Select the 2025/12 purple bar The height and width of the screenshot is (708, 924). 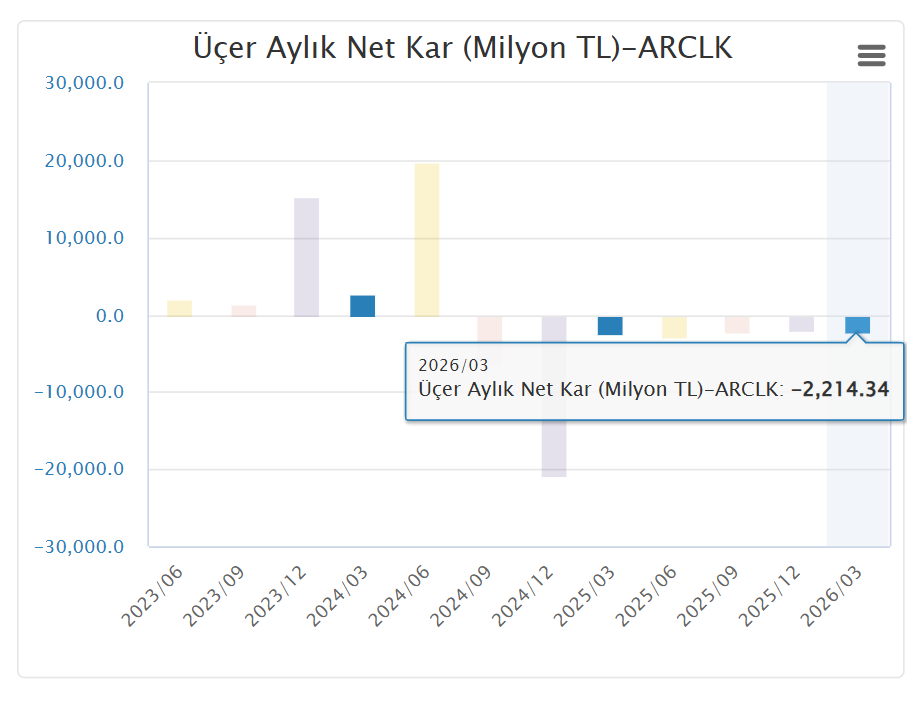click(801, 324)
